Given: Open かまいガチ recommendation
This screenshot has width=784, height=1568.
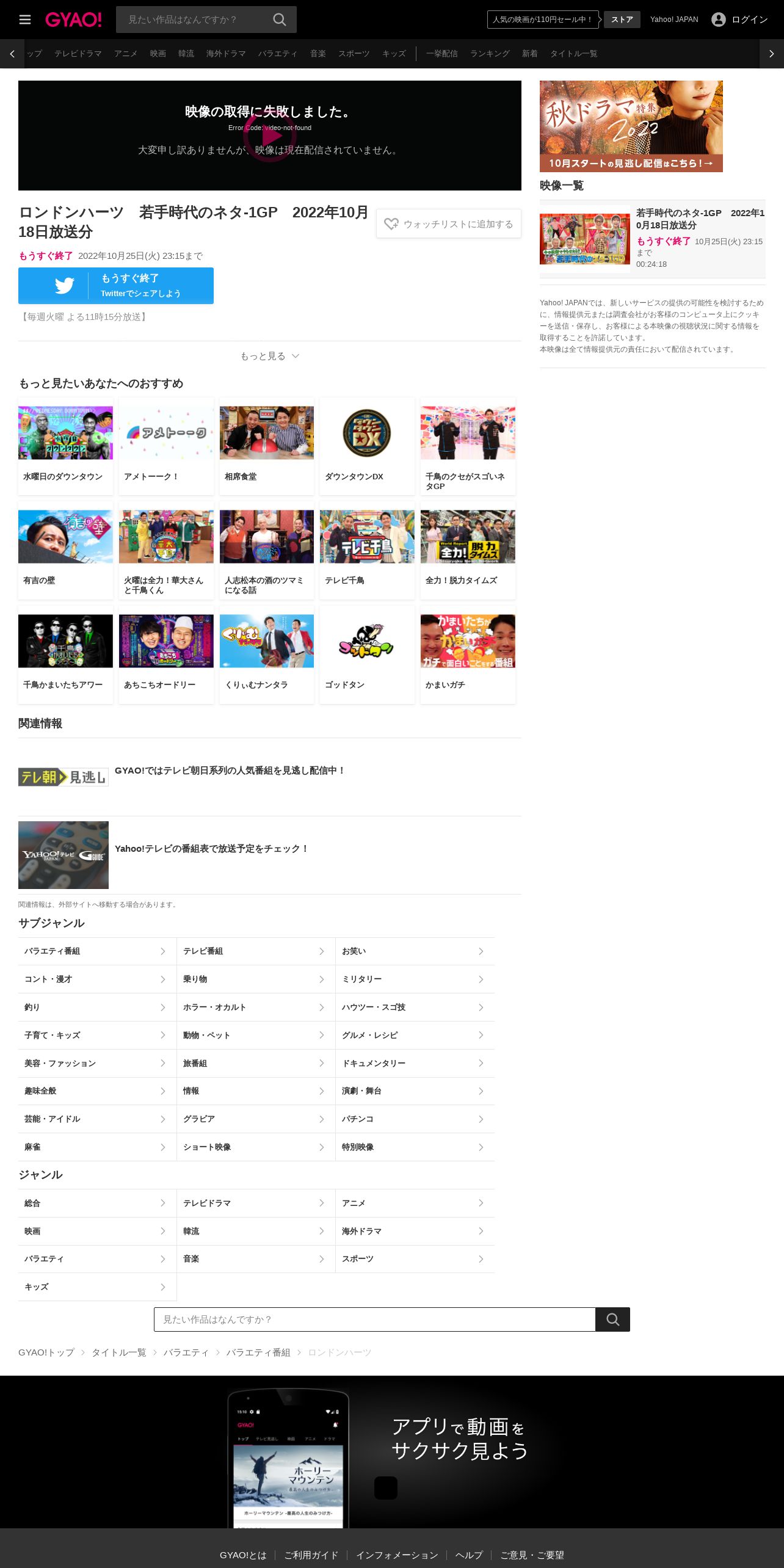Looking at the screenshot, I should [468, 655].
